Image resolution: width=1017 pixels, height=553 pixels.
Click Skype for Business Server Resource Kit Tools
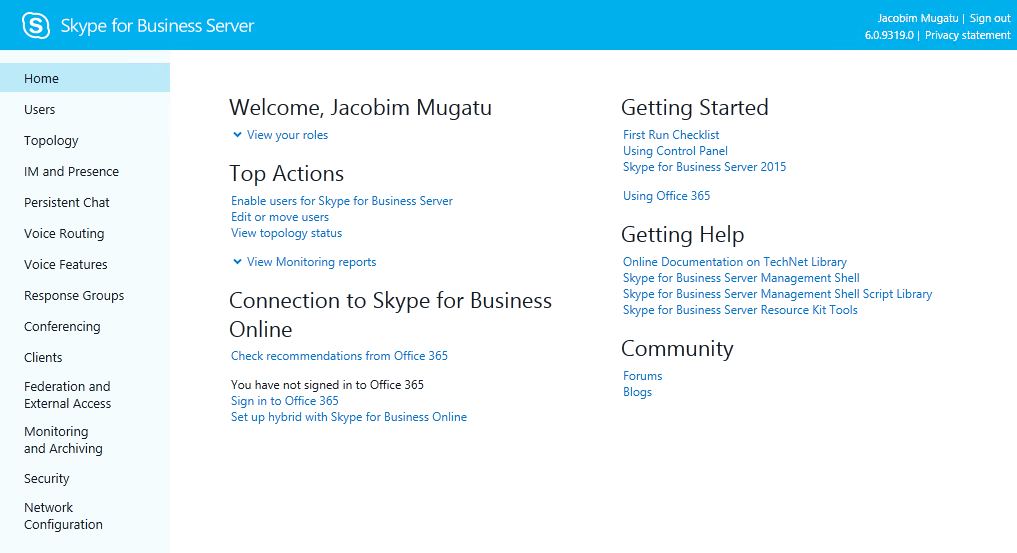[x=740, y=310]
